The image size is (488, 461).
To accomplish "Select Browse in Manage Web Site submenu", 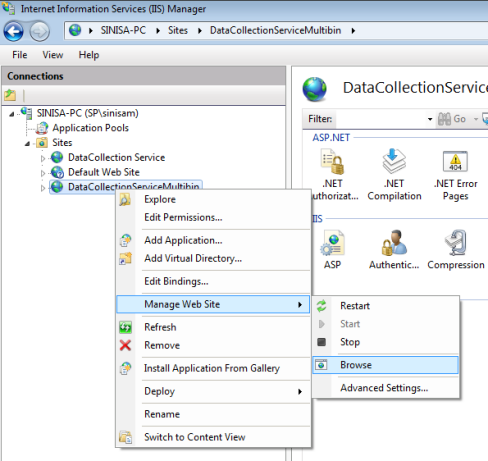I will (386, 365).
